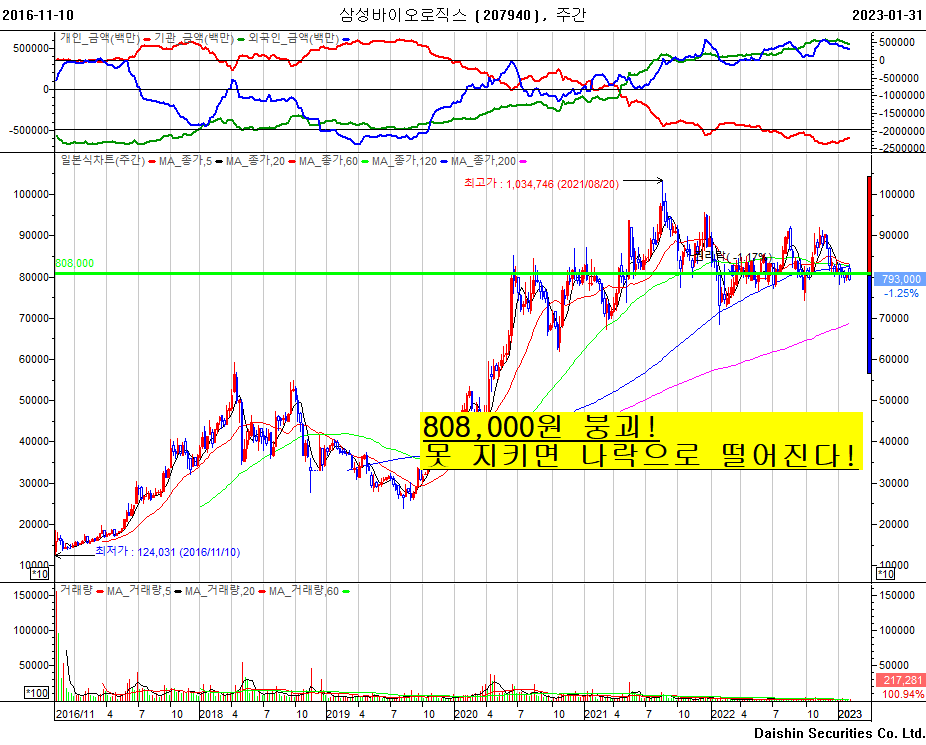Click the green 808,000 level label
This screenshot has width=926, height=745.
[x=74, y=263]
